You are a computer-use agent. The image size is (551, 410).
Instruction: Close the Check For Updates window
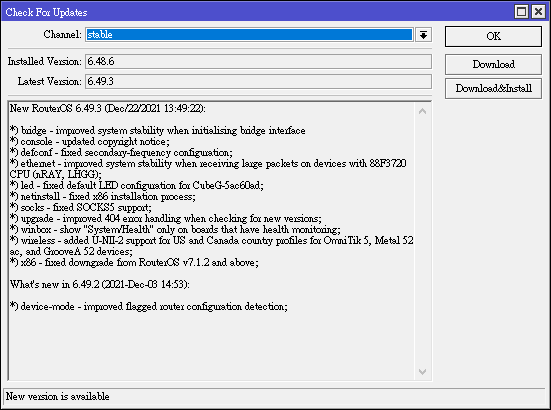(x=538, y=12)
